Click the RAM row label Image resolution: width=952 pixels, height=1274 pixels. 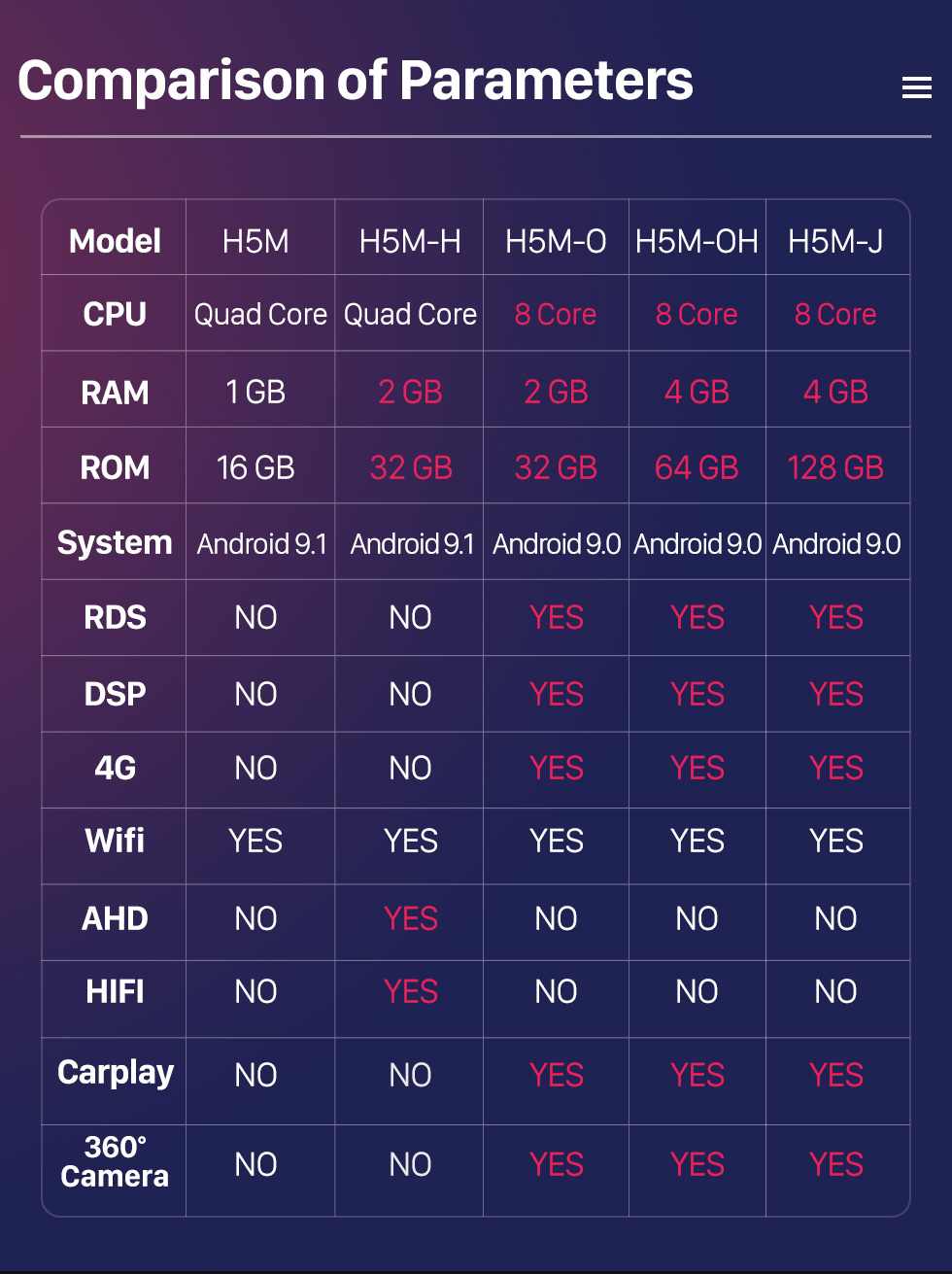tap(115, 393)
